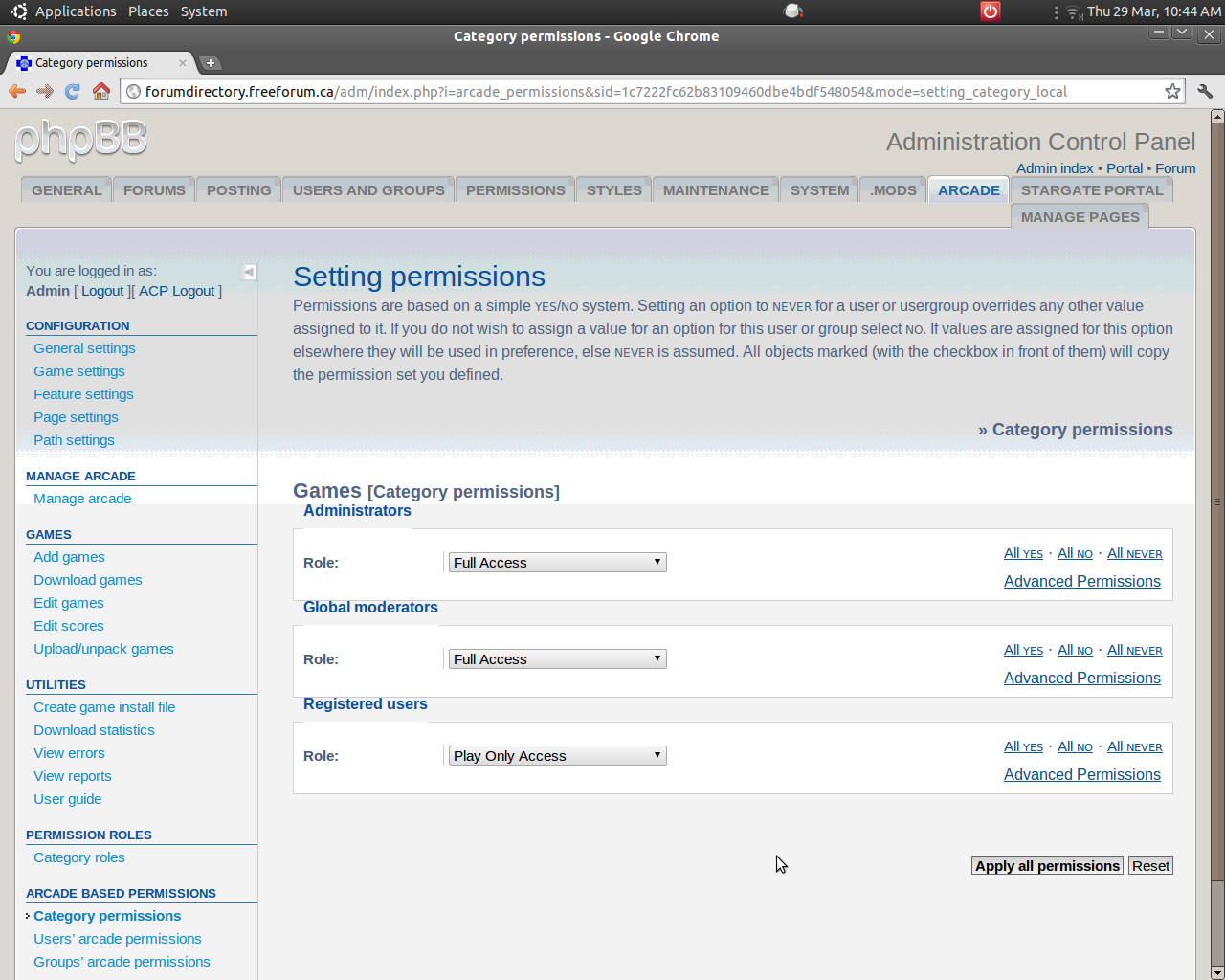Open Add games in sidebar
1225x980 pixels.
tap(69, 557)
